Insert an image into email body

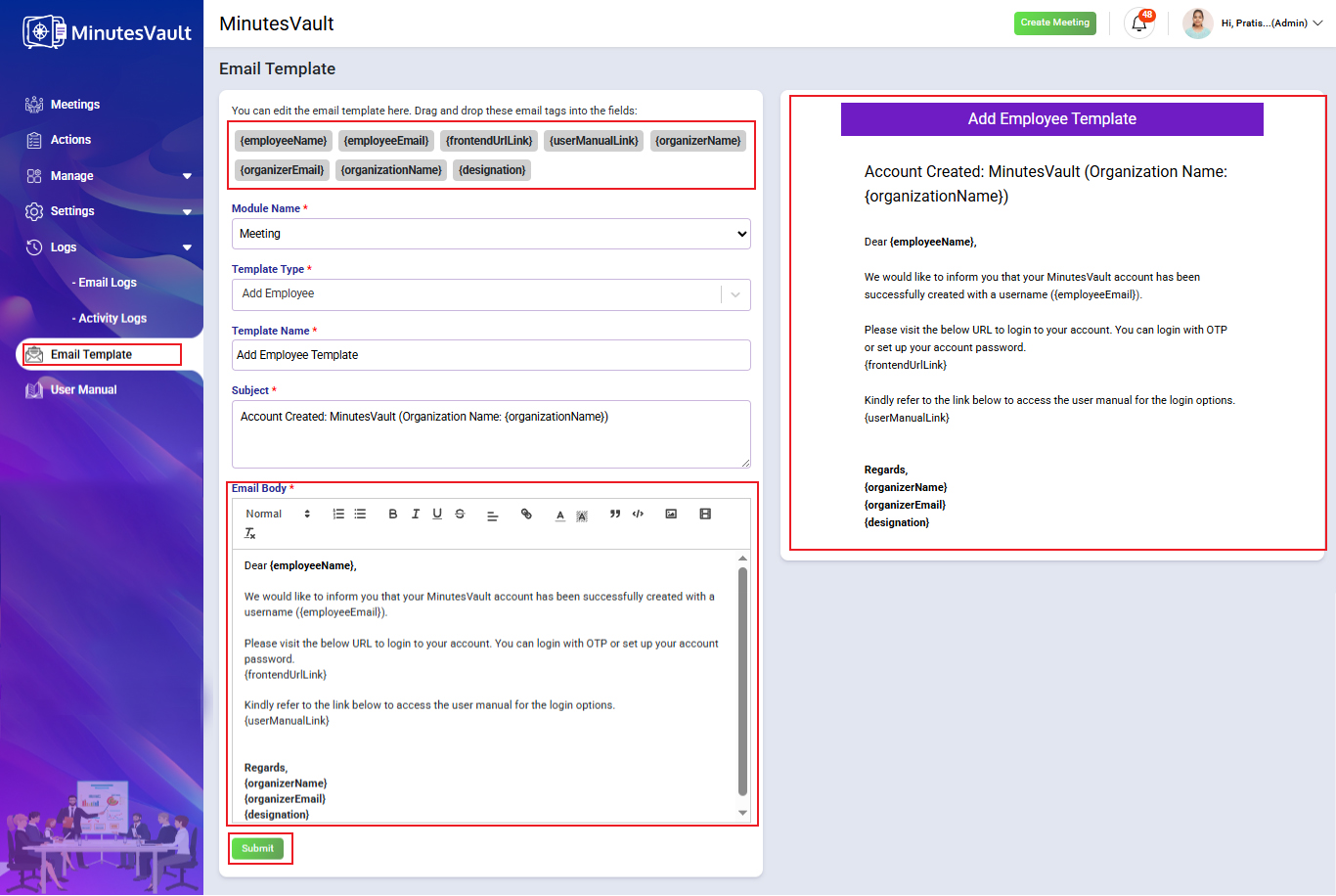(671, 515)
